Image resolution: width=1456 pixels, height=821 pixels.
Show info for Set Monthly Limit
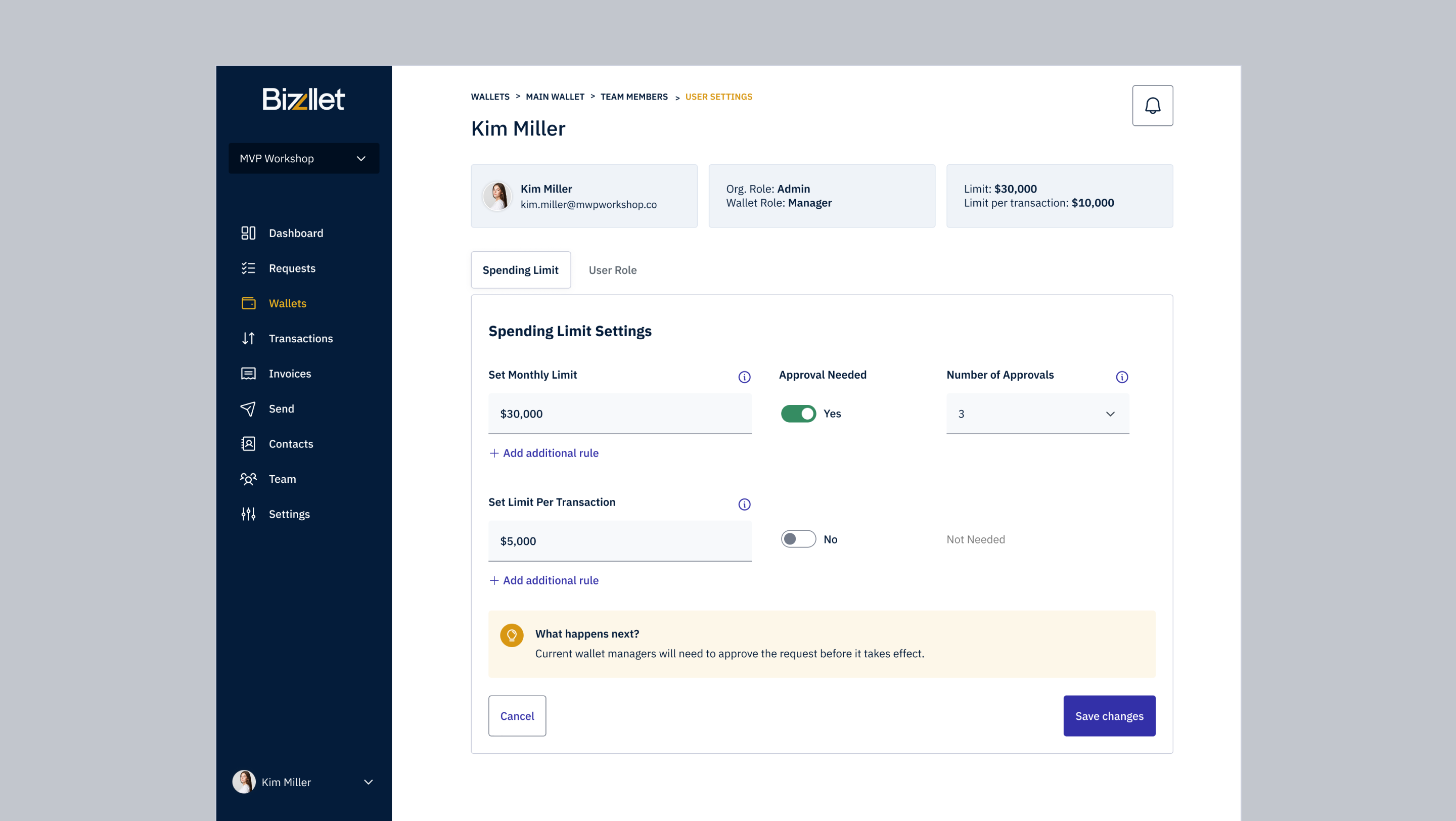744,377
